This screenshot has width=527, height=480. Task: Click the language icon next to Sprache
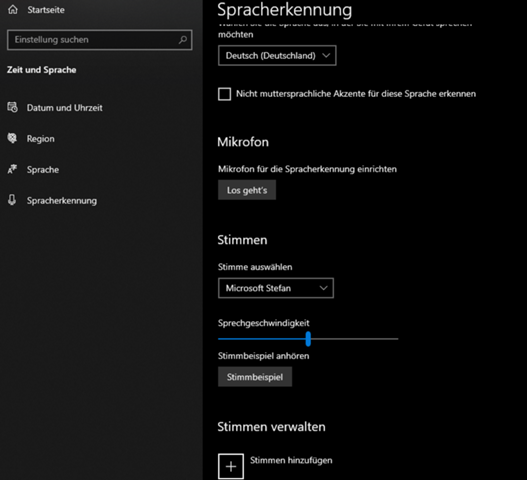(12, 169)
